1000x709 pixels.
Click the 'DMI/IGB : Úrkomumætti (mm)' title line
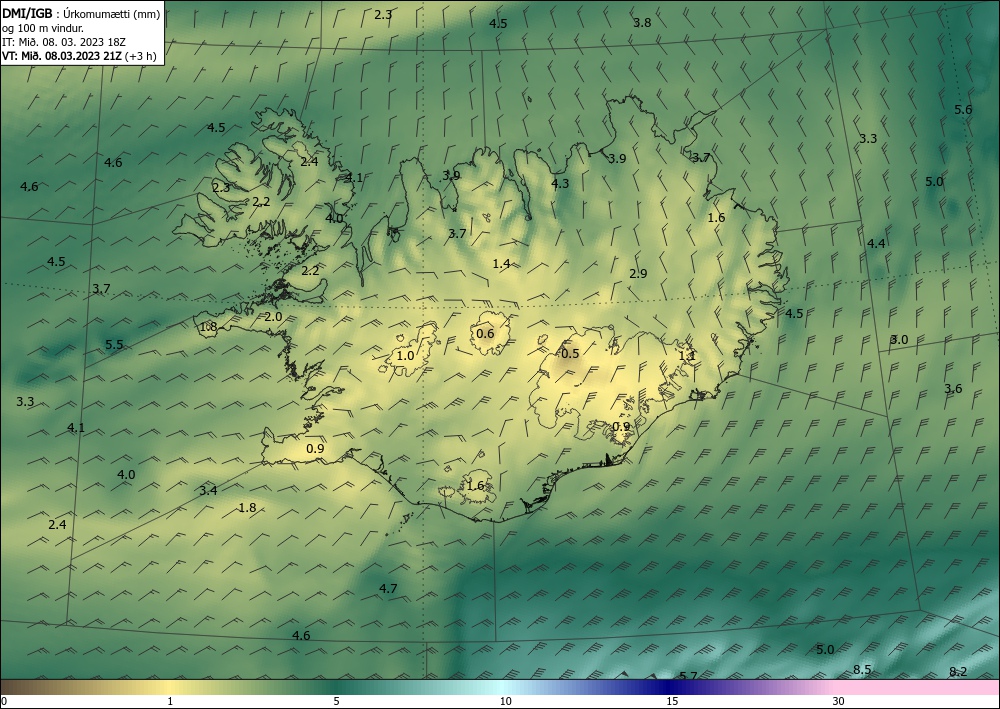point(81,15)
